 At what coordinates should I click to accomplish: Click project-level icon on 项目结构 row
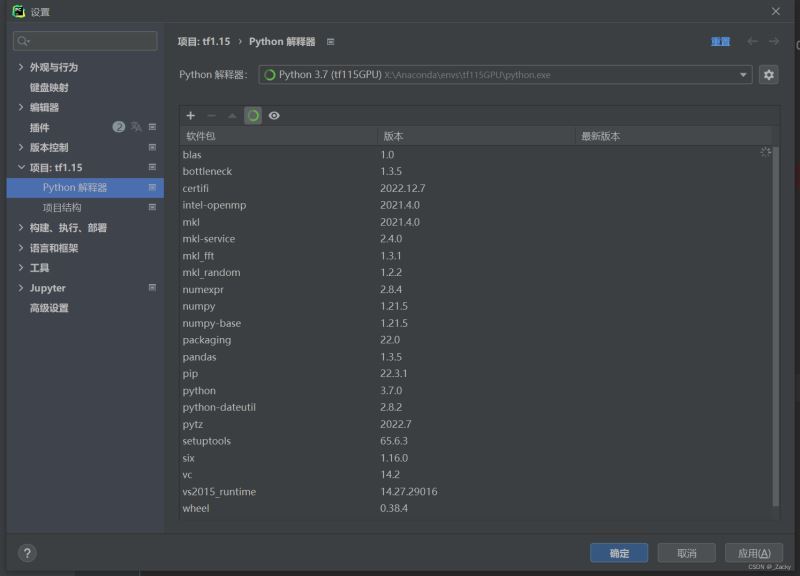pos(152,207)
